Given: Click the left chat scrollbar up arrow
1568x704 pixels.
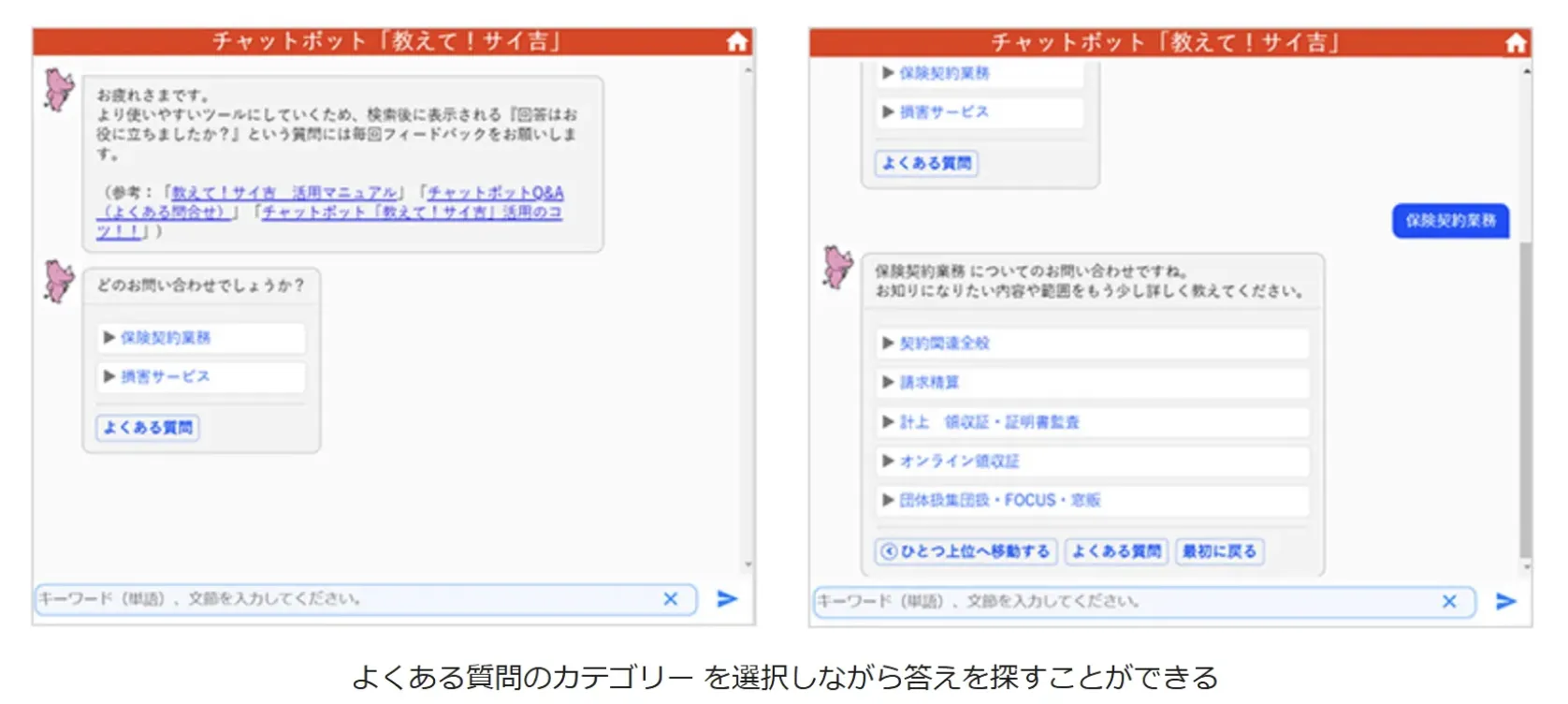Looking at the screenshot, I should (x=748, y=71).
